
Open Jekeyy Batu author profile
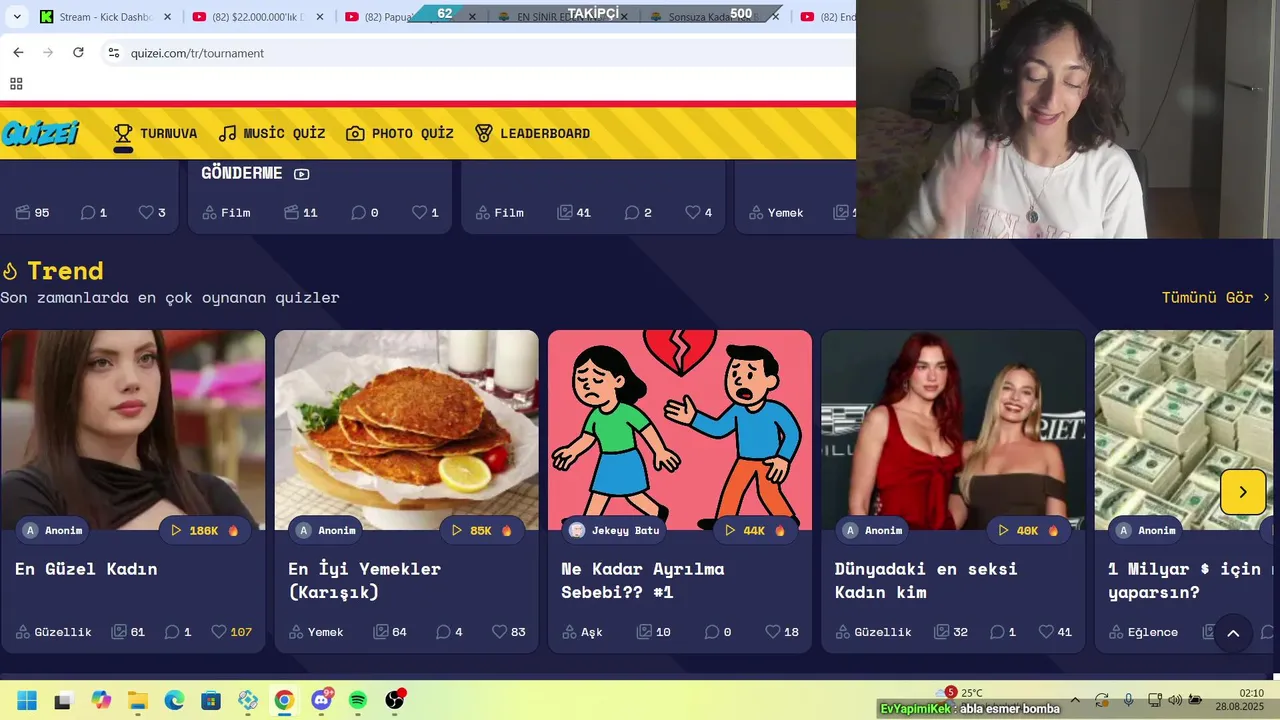click(x=614, y=530)
